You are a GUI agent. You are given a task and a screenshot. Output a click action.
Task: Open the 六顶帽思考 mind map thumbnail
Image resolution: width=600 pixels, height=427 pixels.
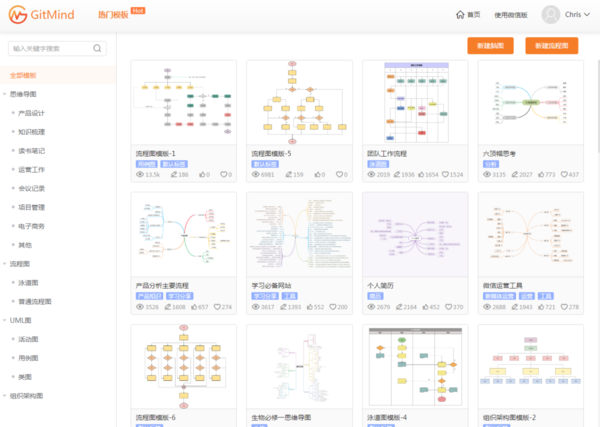tap(531, 103)
